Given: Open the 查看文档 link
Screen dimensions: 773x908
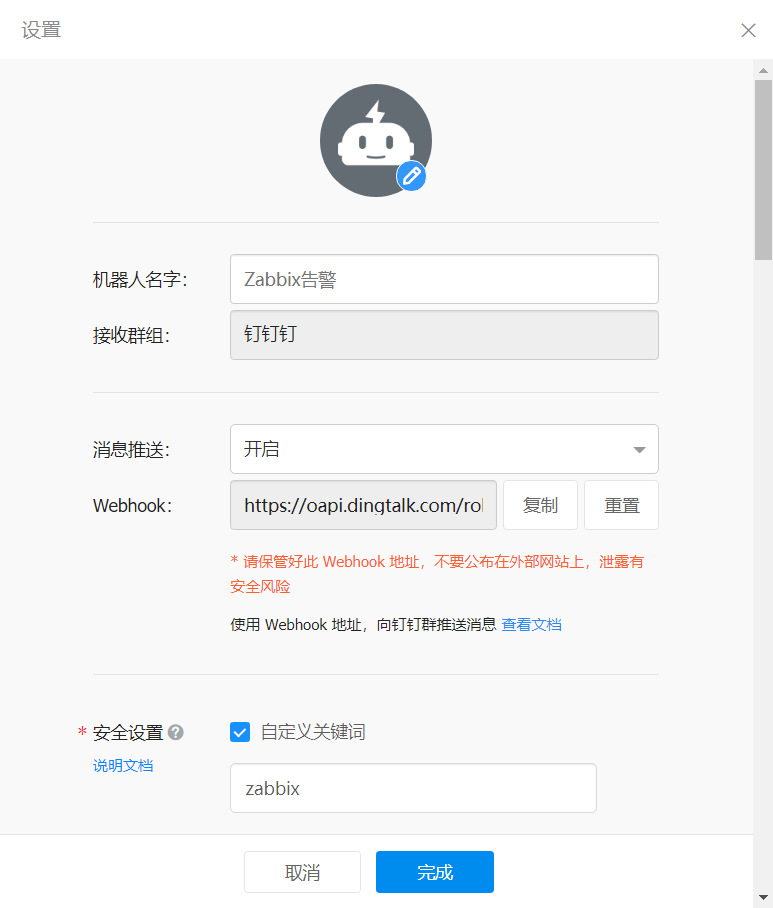Looking at the screenshot, I should coord(531,624).
